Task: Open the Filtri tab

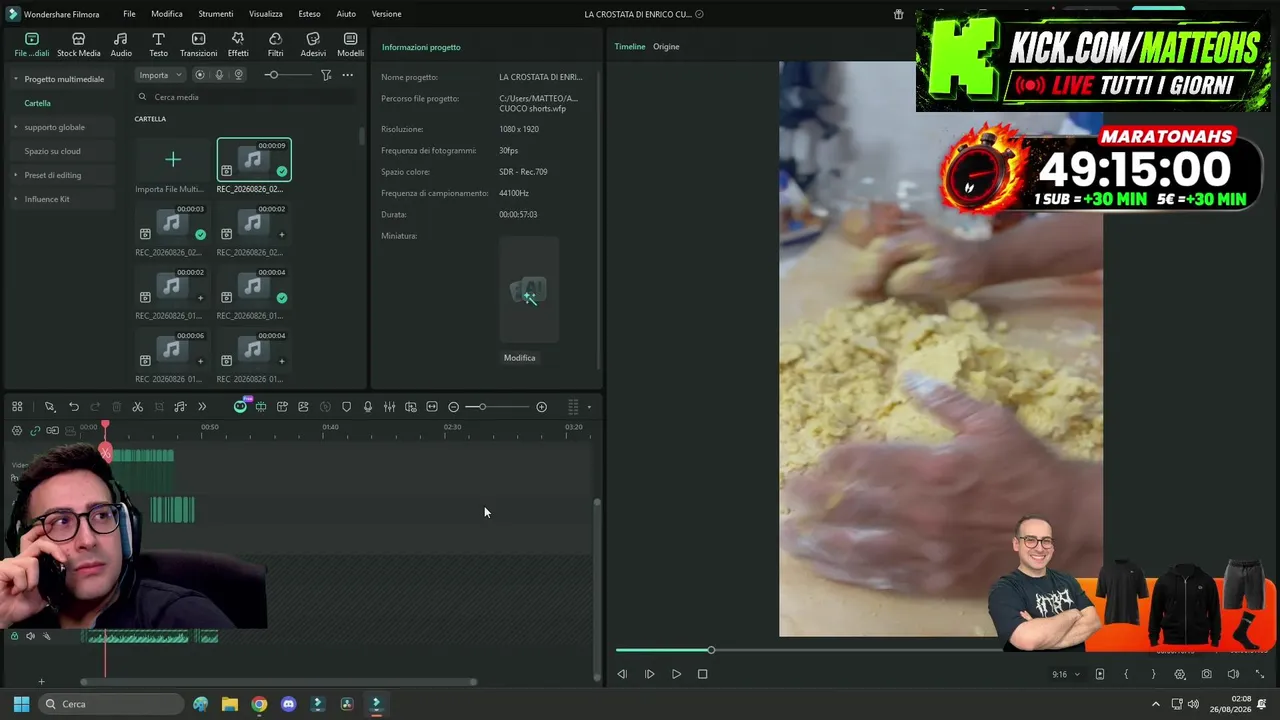Action: (275, 45)
